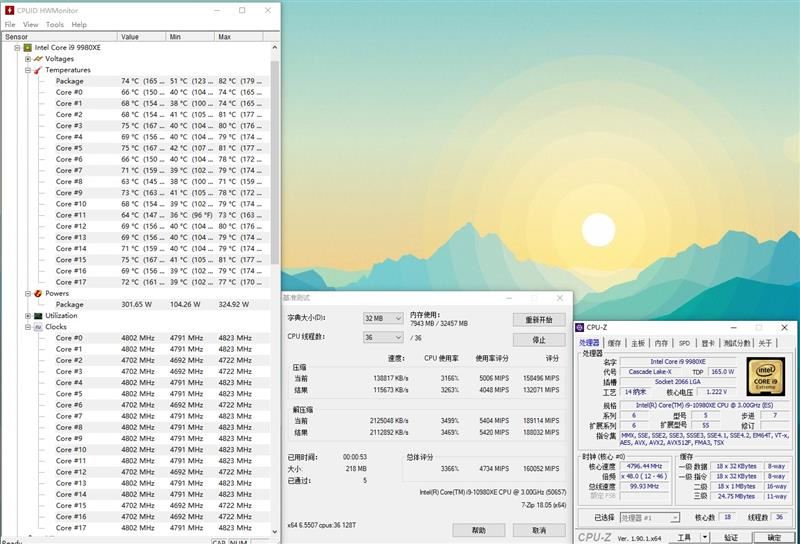The image size is (800, 544).
Task: Click the Socket 2066 LGA field in CPU-Z
Action: (x=678, y=382)
